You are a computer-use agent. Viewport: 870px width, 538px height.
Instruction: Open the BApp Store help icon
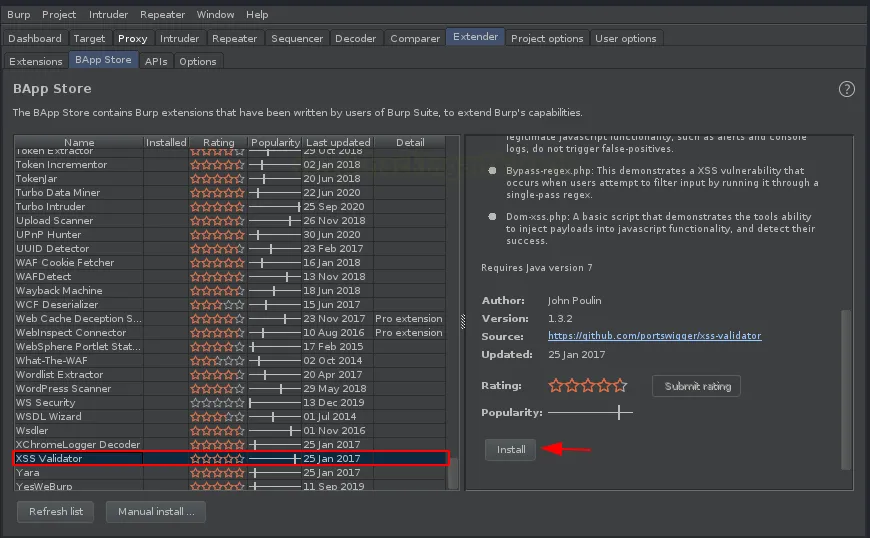(847, 89)
